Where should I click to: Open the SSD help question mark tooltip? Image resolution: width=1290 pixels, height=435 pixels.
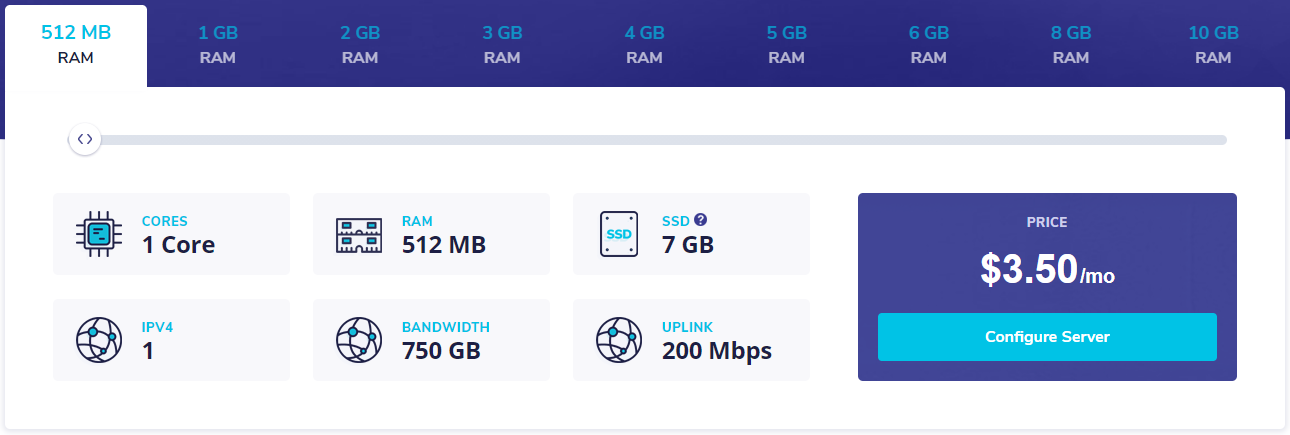pos(701,220)
